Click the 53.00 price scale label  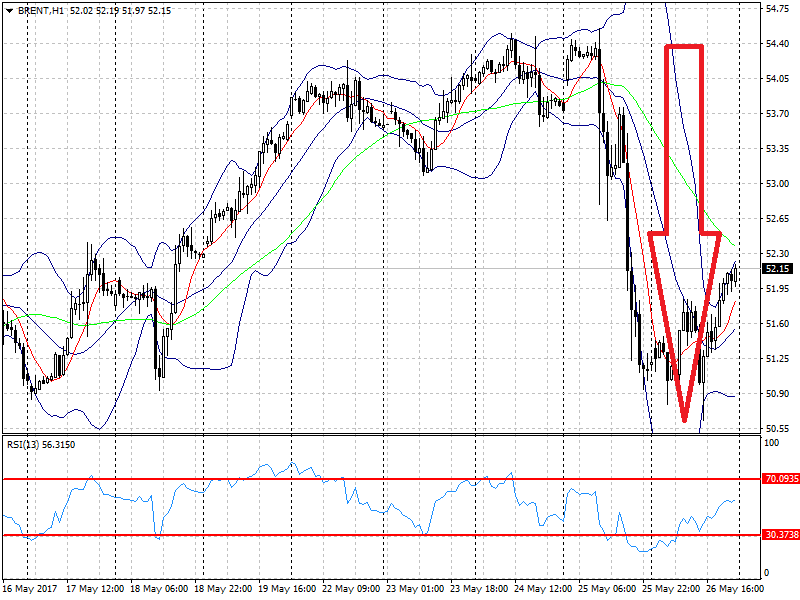coord(776,184)
